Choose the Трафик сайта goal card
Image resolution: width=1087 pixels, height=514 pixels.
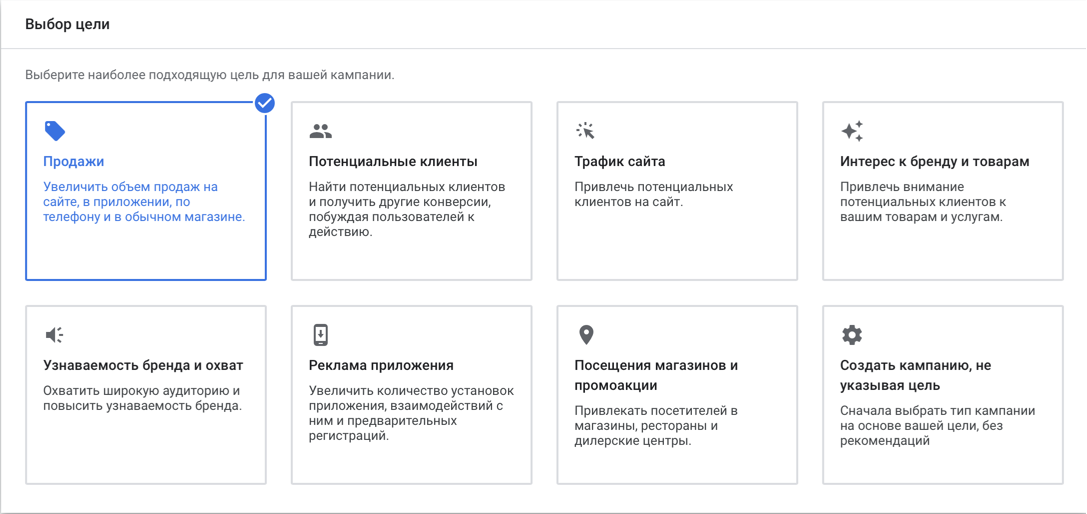point(677,191)
